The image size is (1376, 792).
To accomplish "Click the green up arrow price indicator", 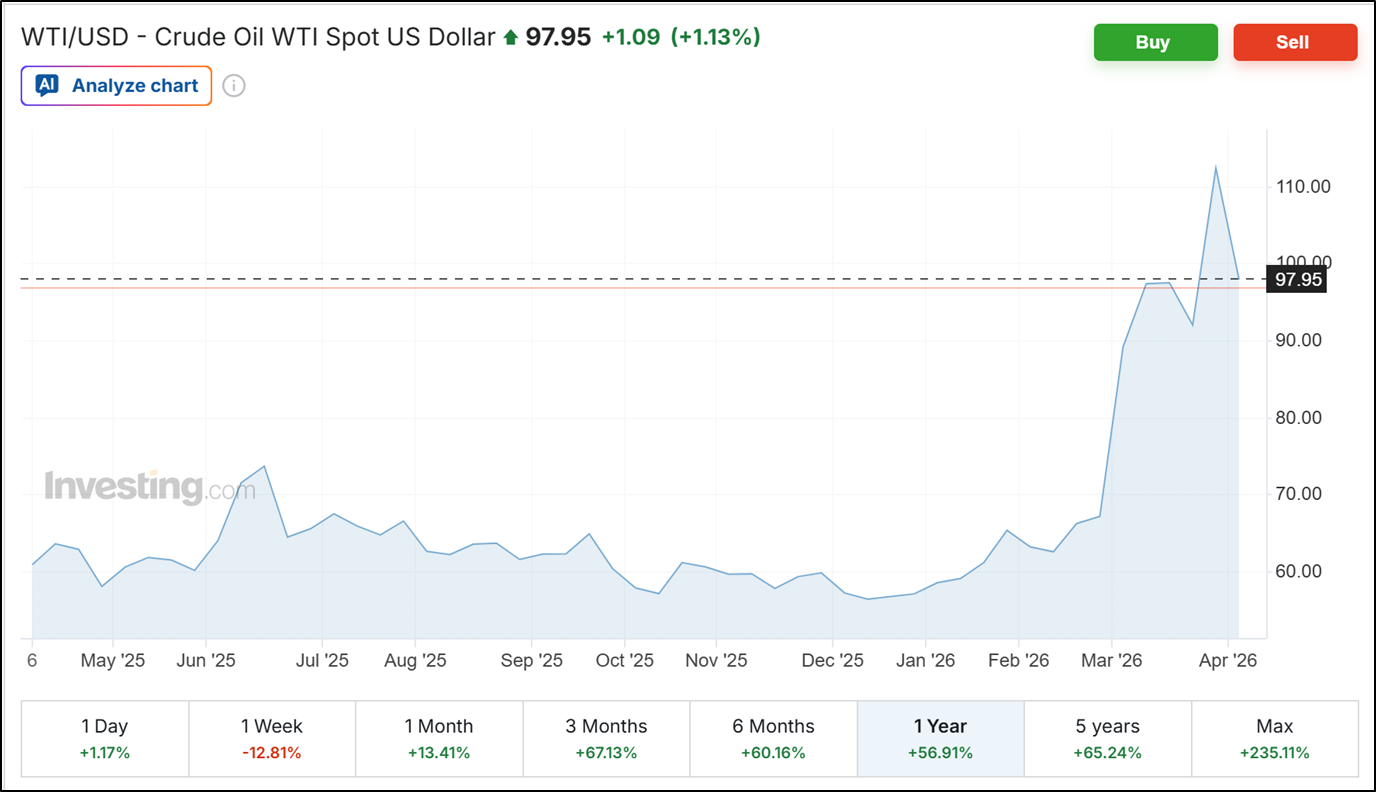I will [x=511, y=38].
